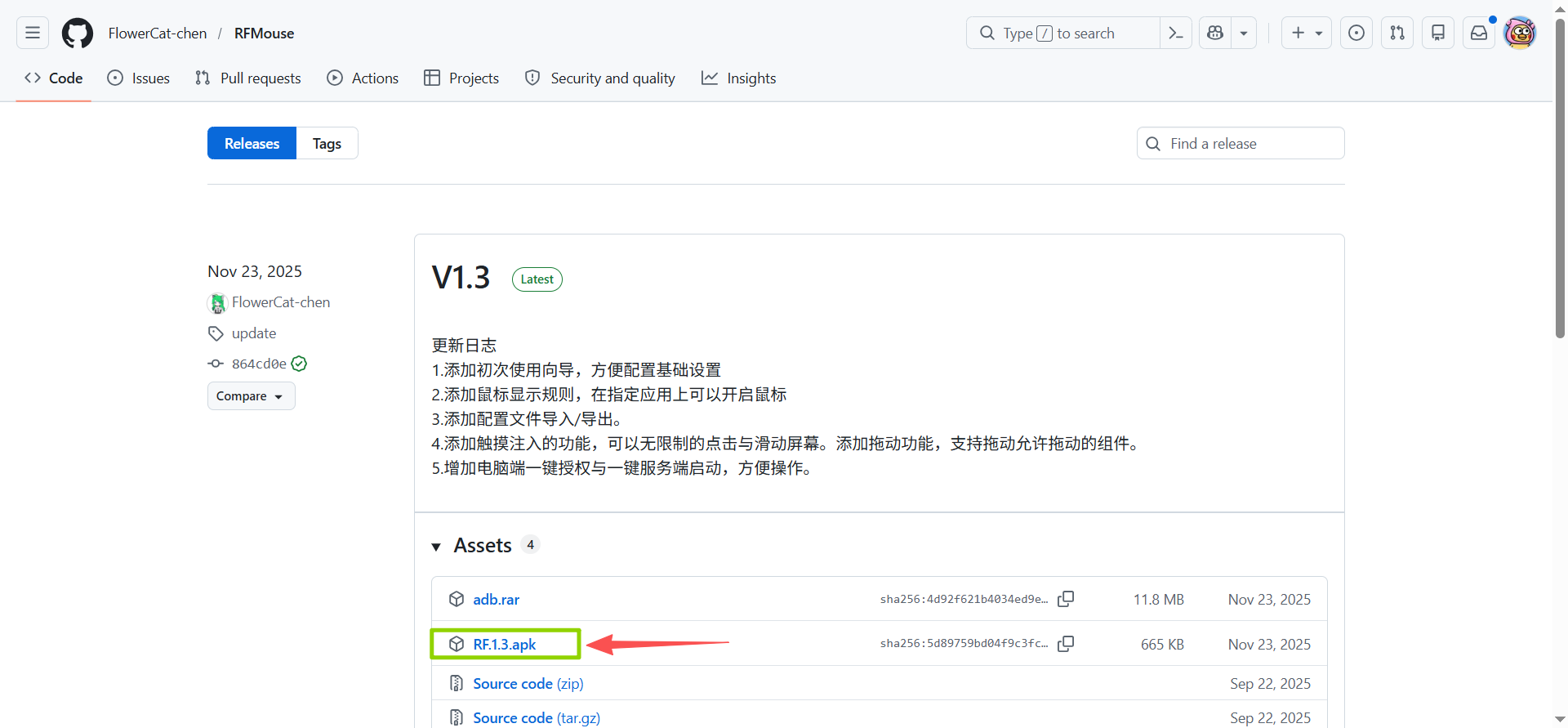Click the RF.1.3.apk sha256 hash text
Screen dimensions: 1568x728
pos(964,644)
